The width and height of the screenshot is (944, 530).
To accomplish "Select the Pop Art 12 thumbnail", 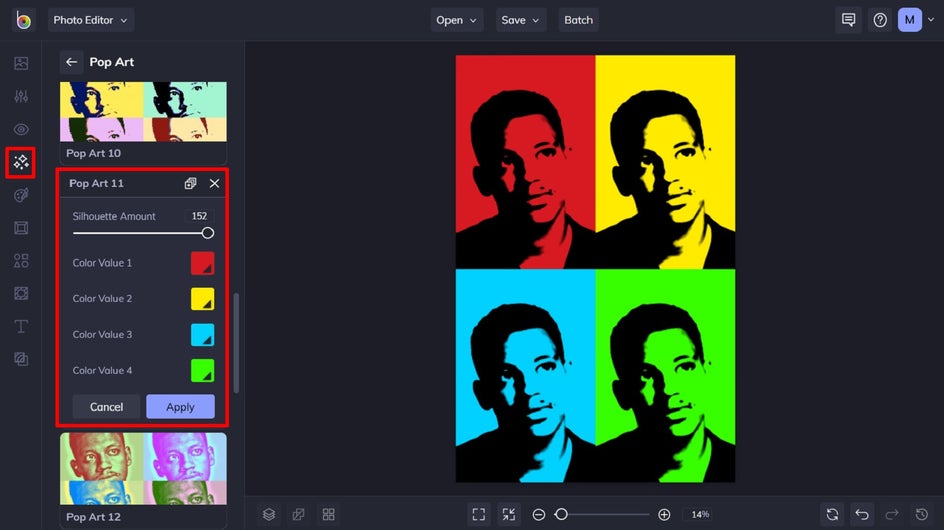I will pyautogui.click(x=143, y=469).
